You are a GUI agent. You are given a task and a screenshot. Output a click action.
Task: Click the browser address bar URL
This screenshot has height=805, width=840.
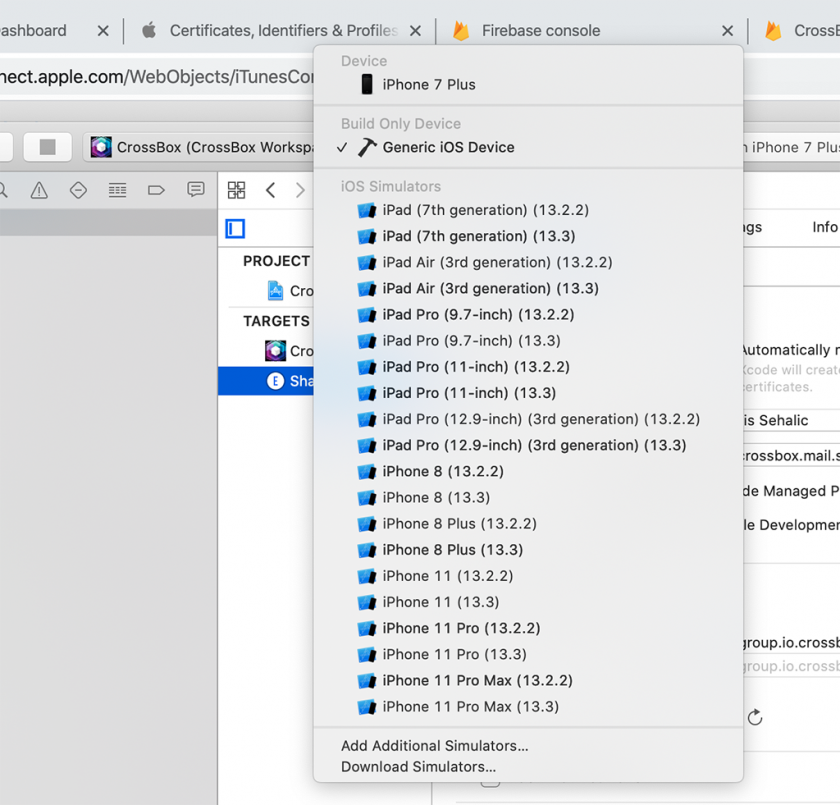tap(156, 77)
